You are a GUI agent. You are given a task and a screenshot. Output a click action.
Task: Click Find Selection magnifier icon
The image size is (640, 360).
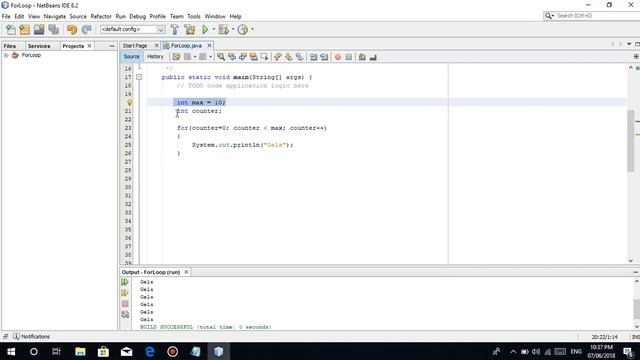(221, 57)
